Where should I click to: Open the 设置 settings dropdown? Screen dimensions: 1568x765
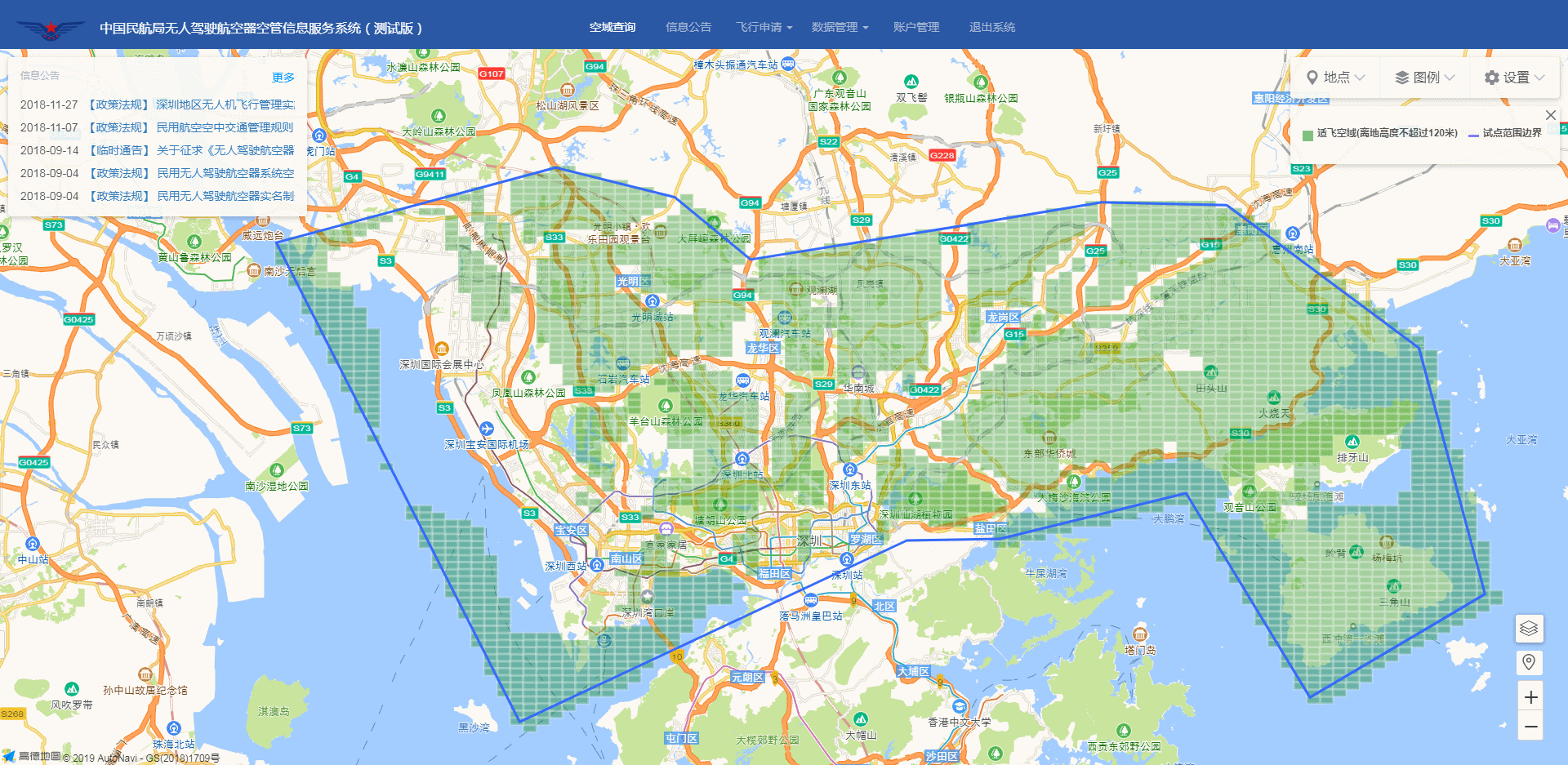1515,78
